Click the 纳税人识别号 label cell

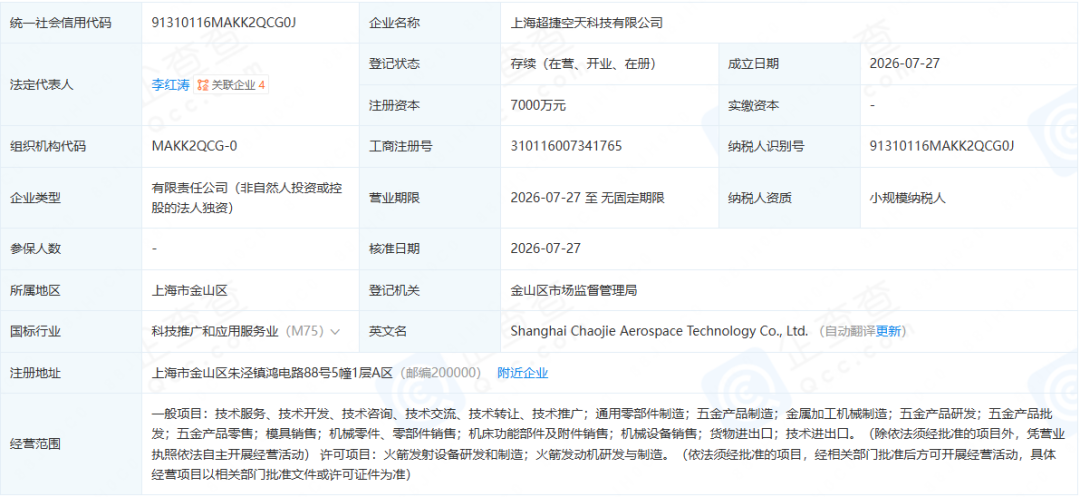(x=789, y=146)
